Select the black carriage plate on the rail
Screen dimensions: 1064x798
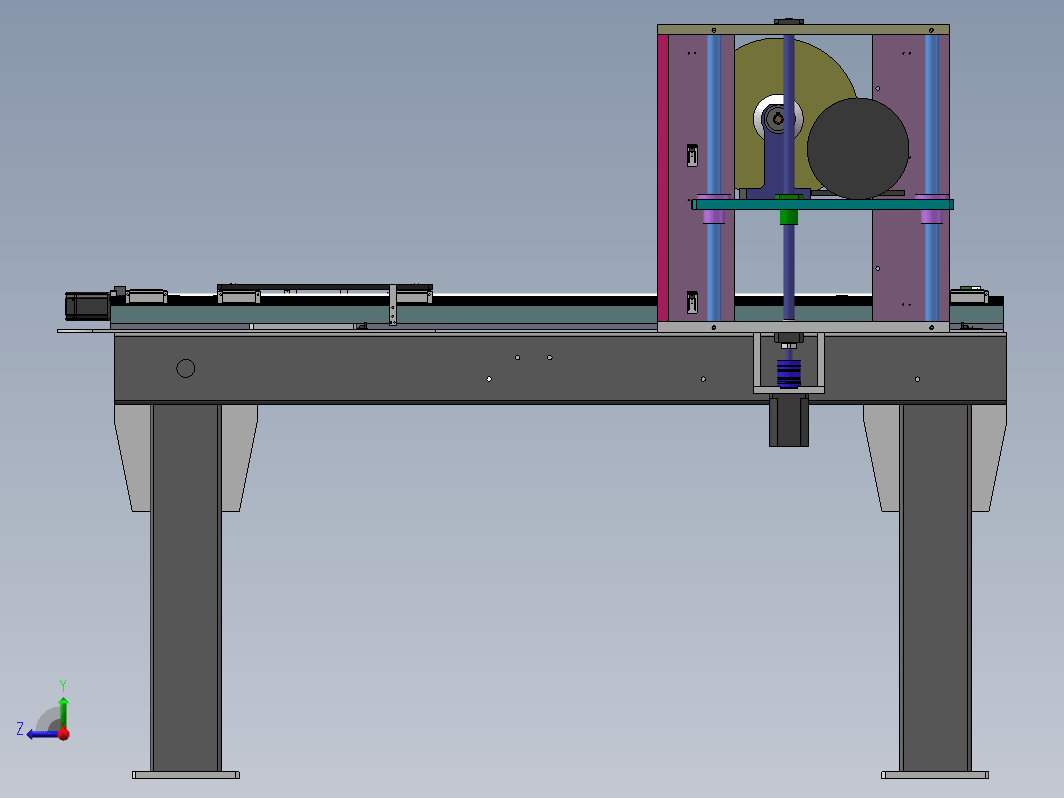[324, 288]
